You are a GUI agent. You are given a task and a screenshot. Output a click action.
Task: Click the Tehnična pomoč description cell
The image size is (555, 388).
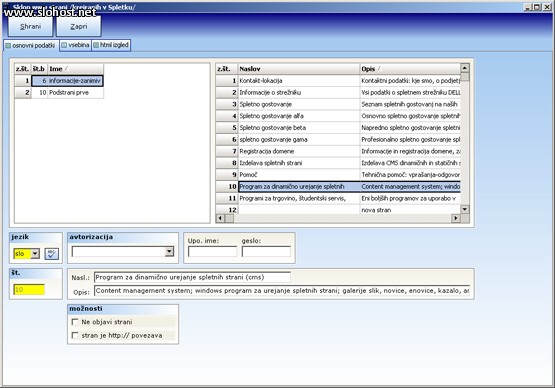410,175
